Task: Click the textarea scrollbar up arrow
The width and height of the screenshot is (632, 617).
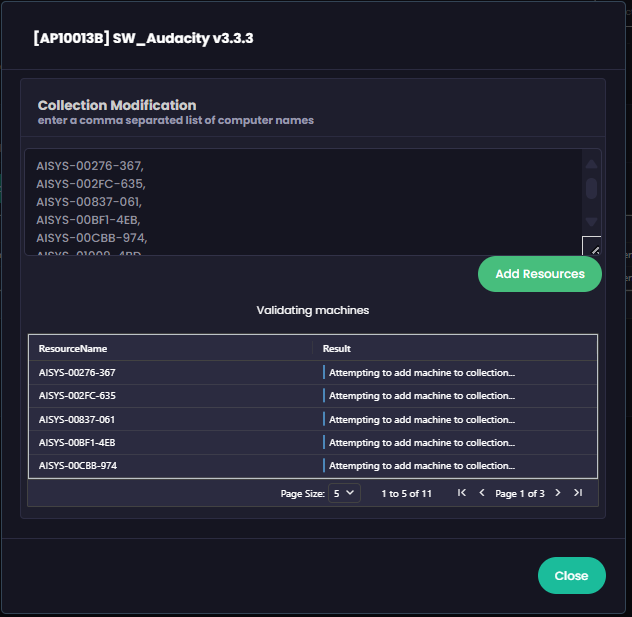Action: [x=591, y=165]
